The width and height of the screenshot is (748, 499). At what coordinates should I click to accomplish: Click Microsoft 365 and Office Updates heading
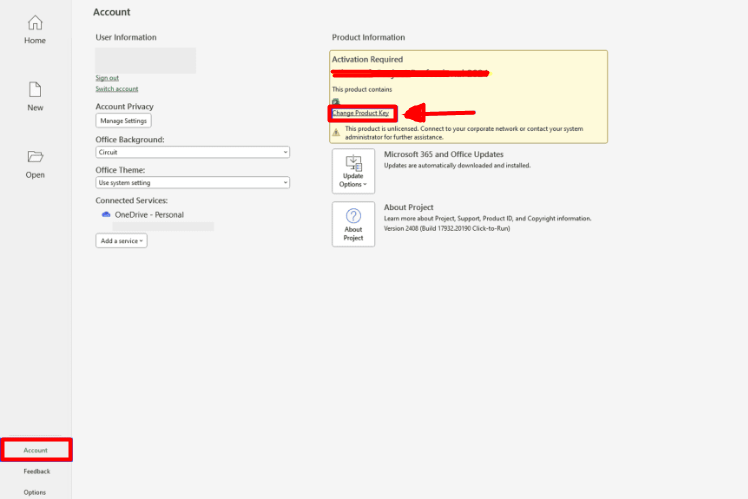pos(444,154)
